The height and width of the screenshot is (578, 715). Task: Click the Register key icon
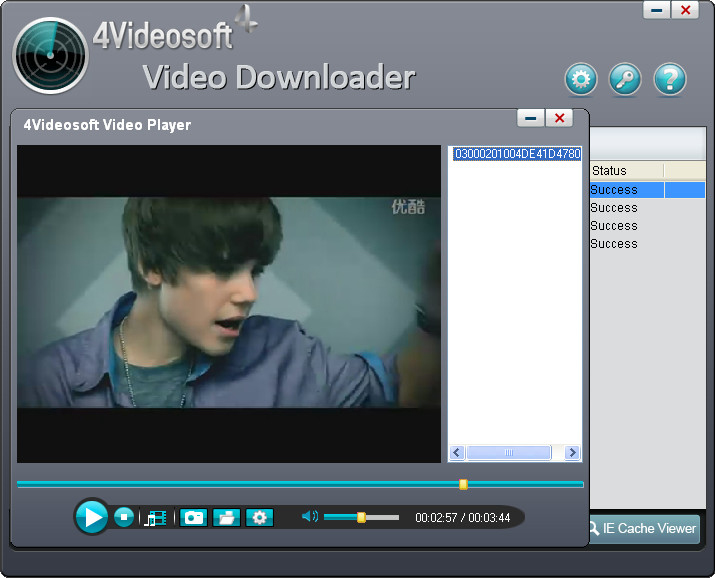click(x=625, y=79)
